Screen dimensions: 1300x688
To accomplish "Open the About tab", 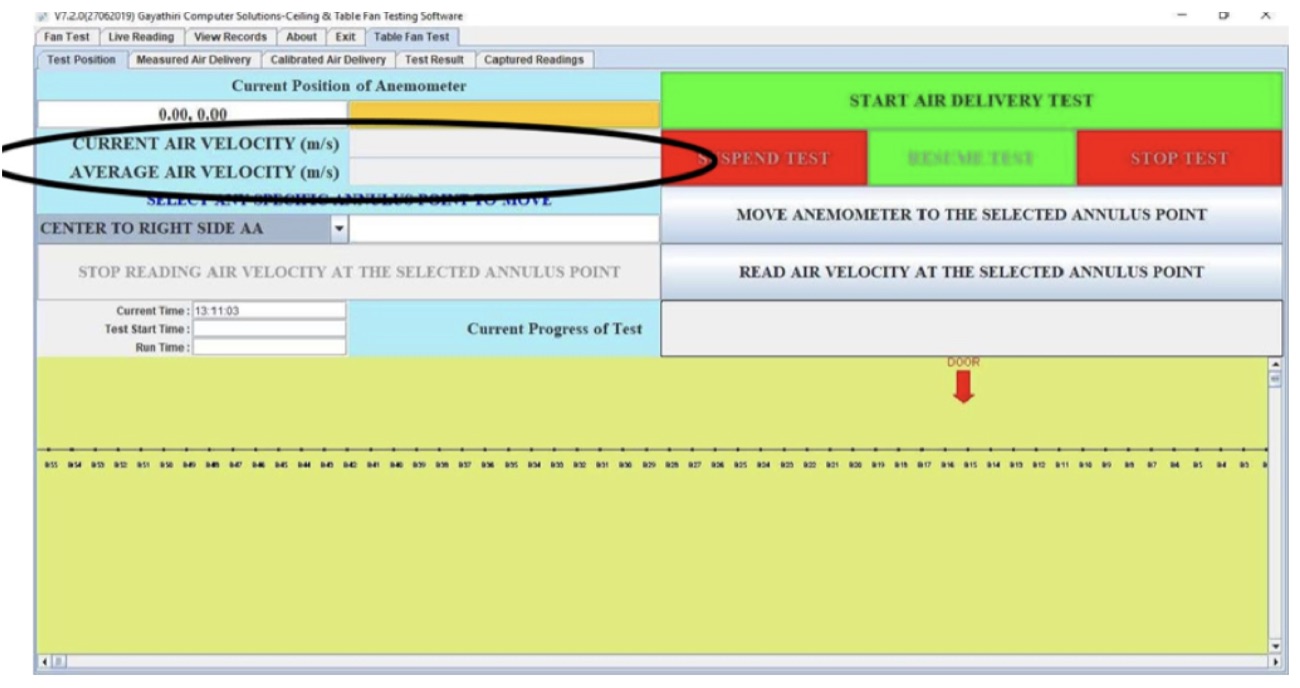I will tap(303, 37).
